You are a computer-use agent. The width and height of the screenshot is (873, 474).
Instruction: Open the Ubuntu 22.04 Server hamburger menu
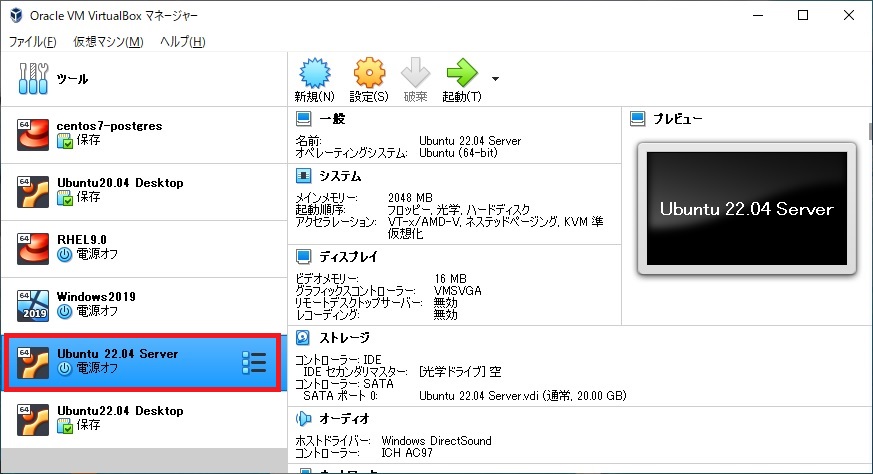tap(254, 362)
